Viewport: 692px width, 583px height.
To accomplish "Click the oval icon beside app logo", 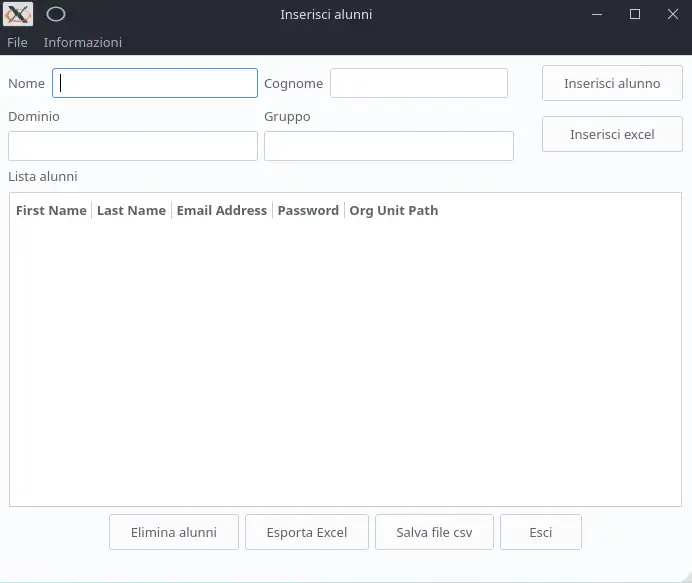I will [56, 14].
